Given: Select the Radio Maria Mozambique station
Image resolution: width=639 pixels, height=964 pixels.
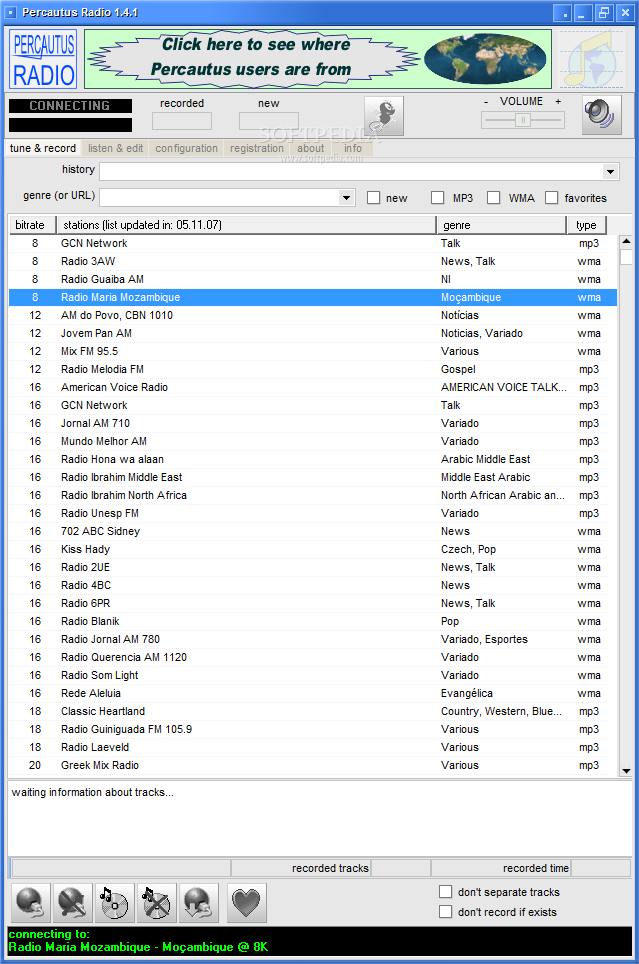Looking at the screenshot, I should (x=313, y=298).
